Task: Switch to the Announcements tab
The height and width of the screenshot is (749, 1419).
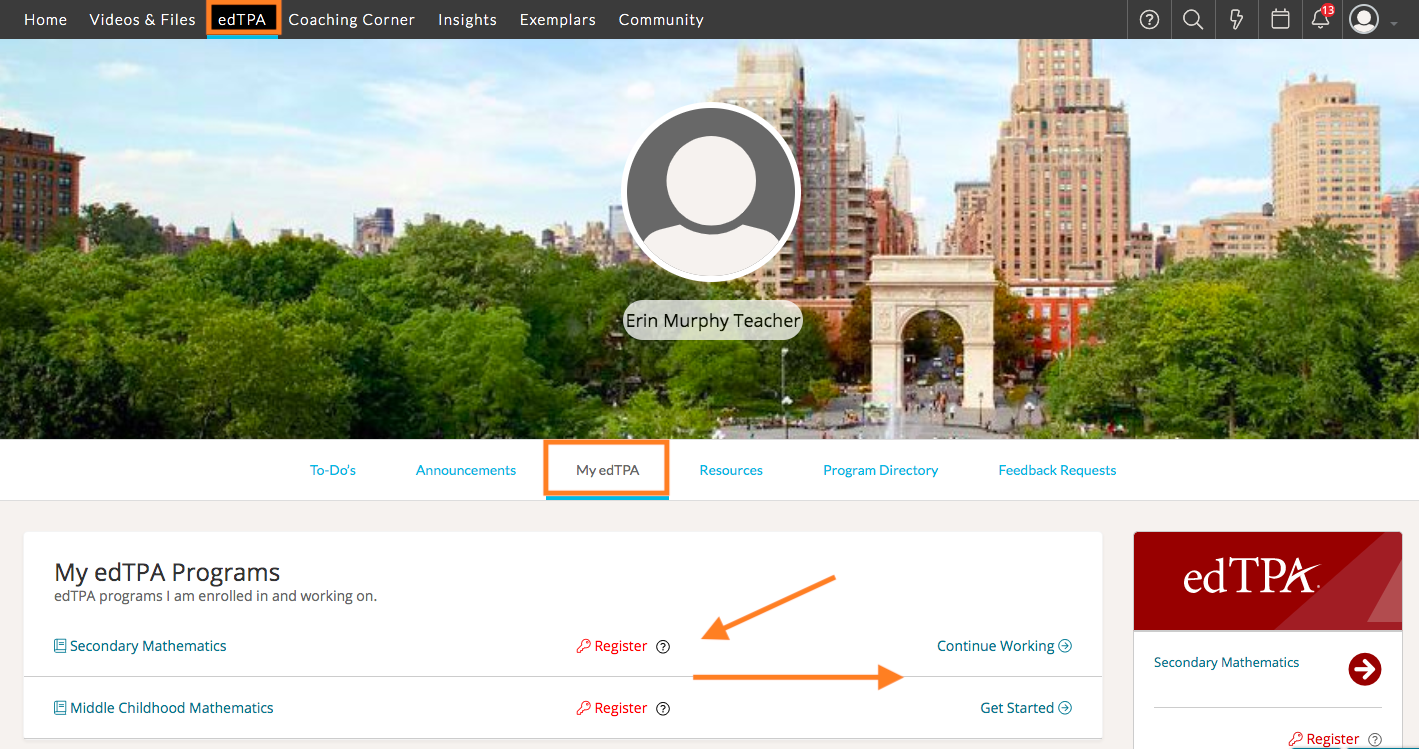Action: click(466, 469)
